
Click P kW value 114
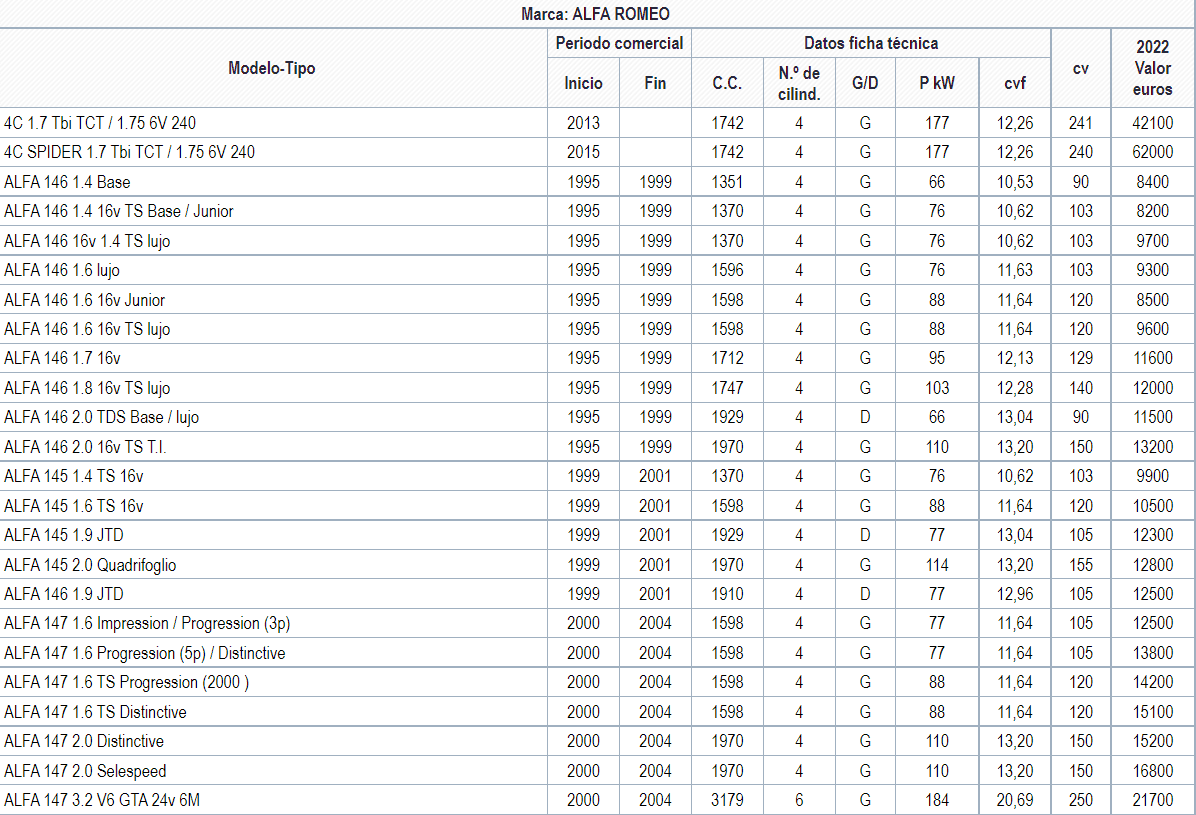coord(937,565)
